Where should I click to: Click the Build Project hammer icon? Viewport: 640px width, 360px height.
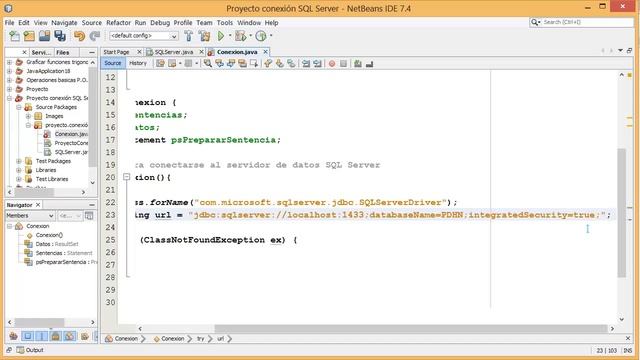click(189, 36)
